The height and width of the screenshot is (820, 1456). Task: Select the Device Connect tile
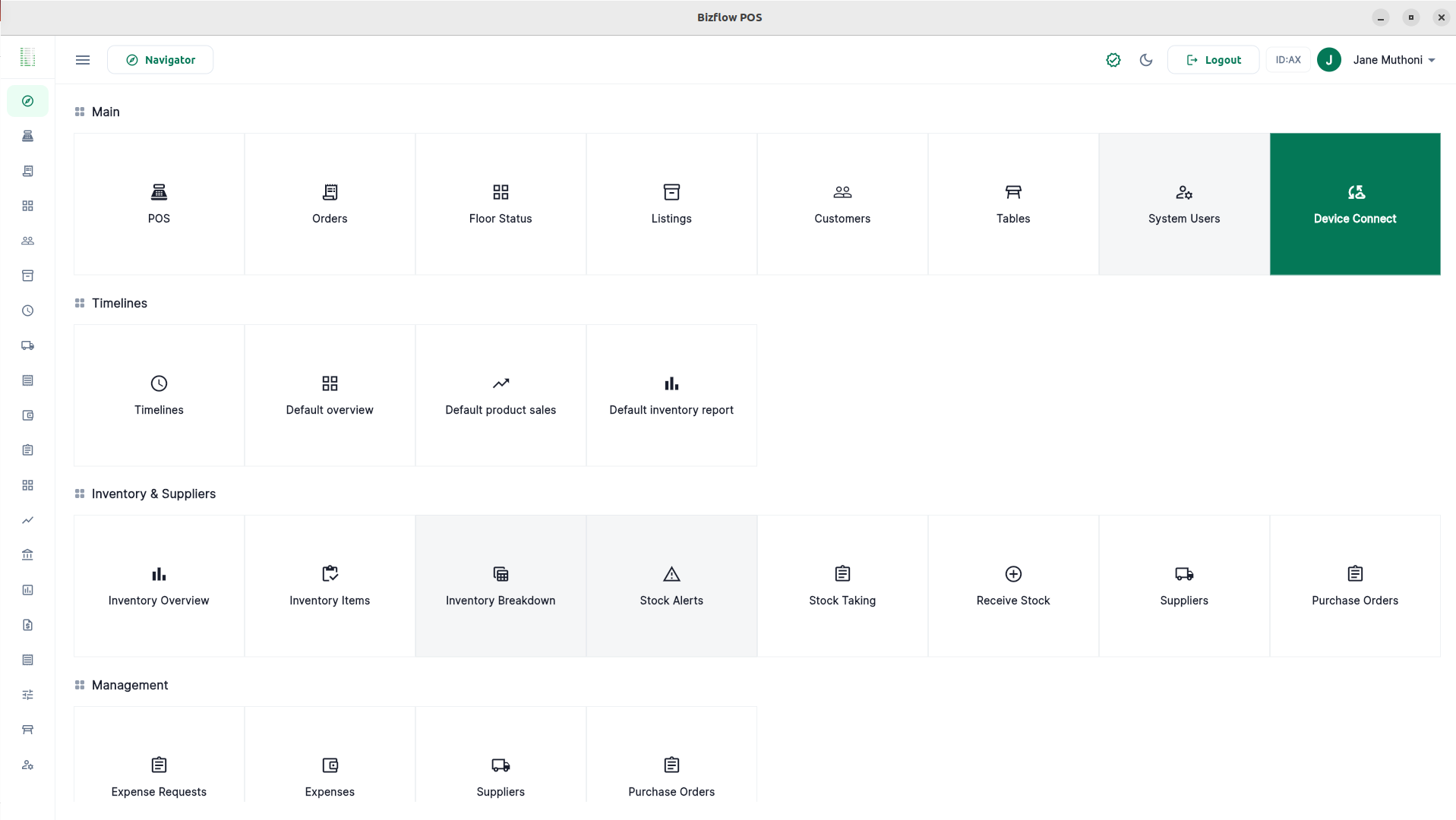(1354, 203)
